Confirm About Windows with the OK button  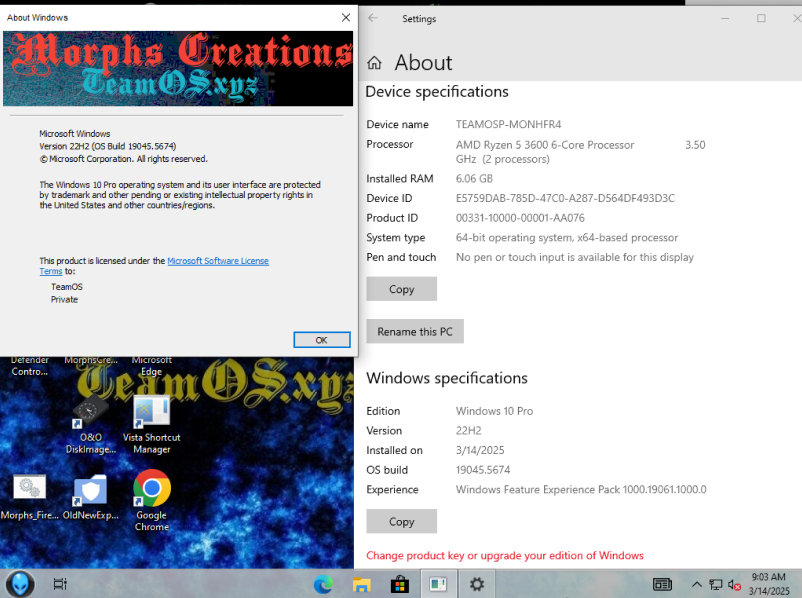(x=322, y=340)
